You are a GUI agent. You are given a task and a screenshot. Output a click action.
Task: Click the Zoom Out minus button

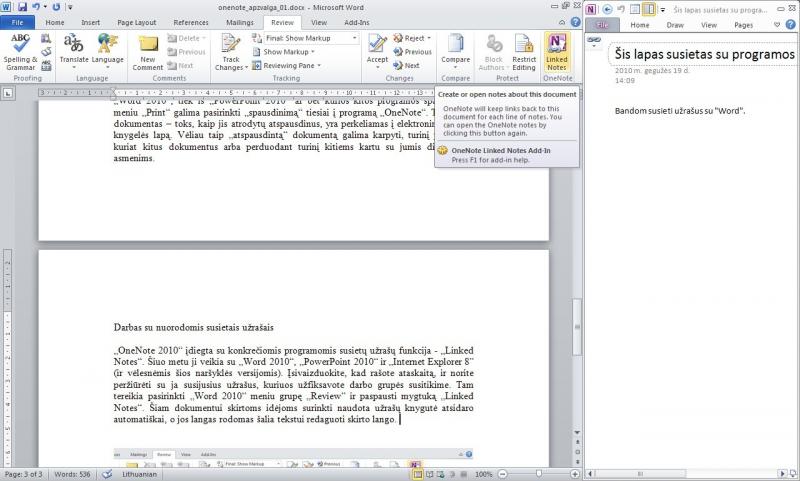coord(502,474)
